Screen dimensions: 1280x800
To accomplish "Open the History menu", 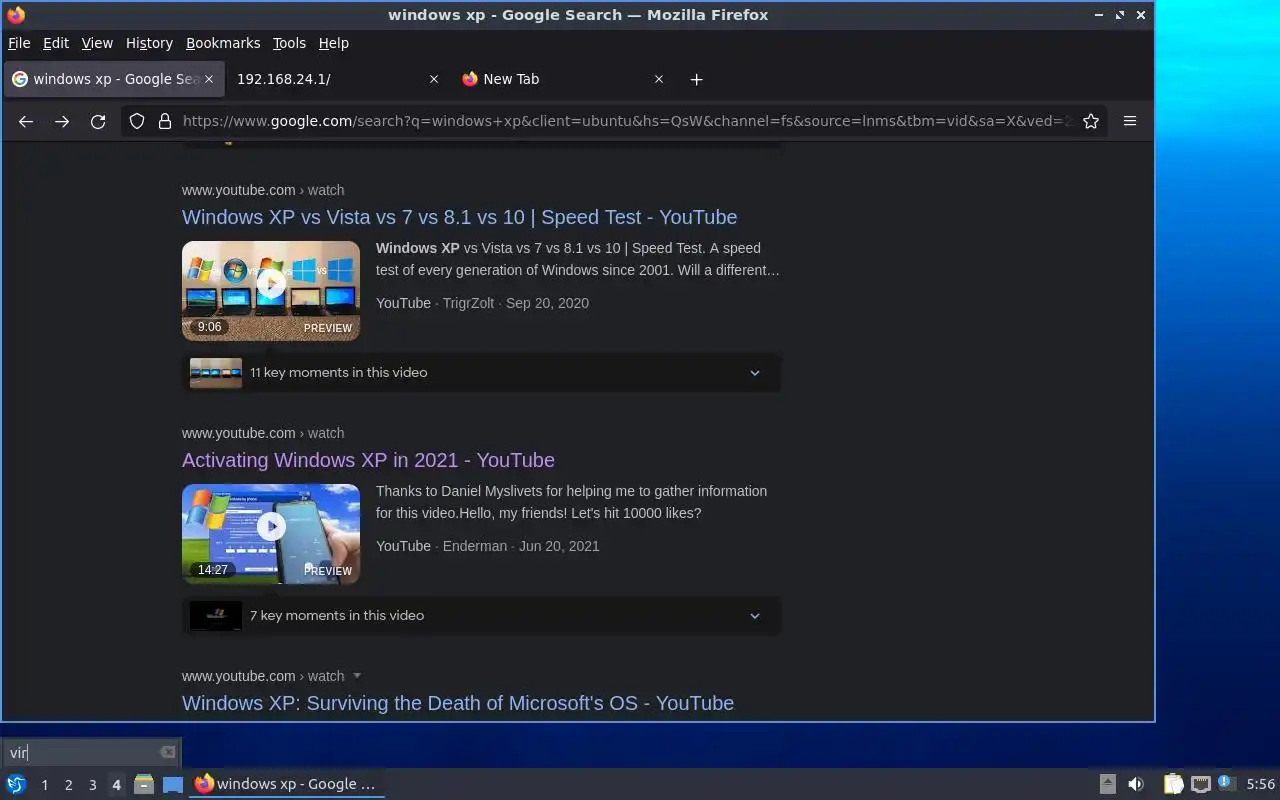I will click(149, 43).
